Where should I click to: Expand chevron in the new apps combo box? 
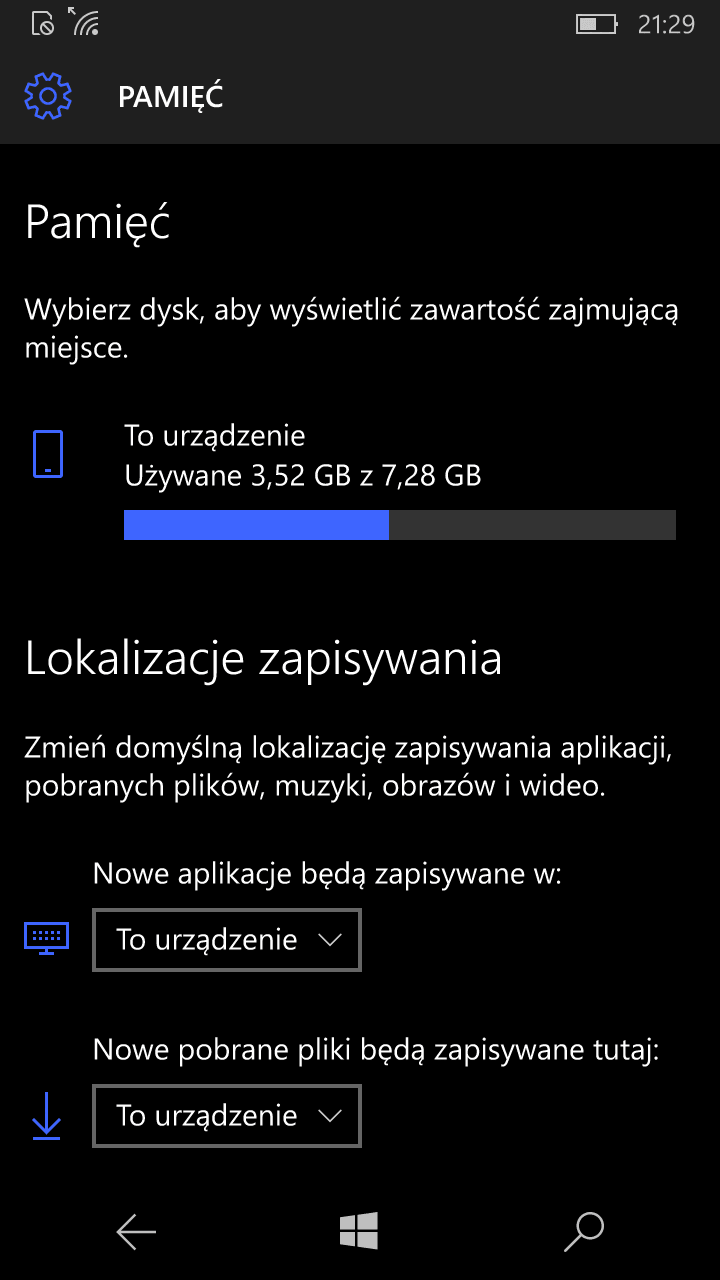[328, 940]
